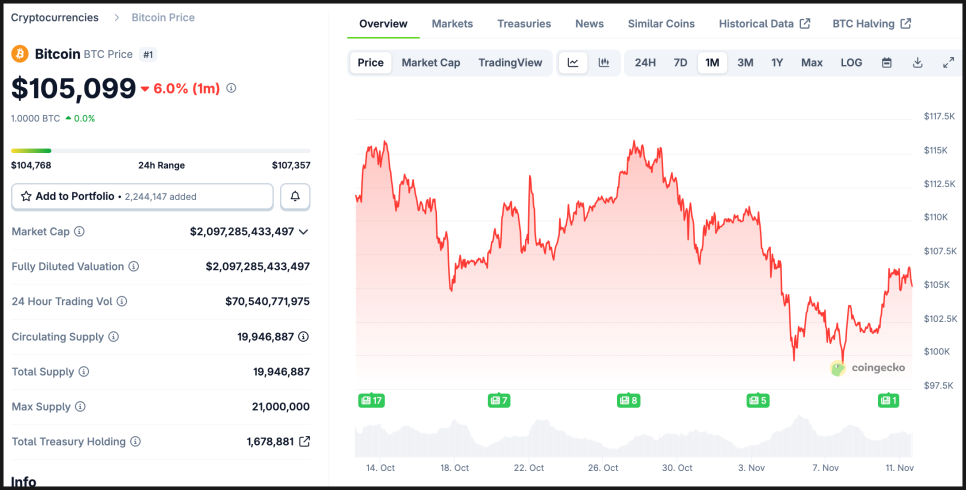This screenshot has height=490, width=966.
Task: Download the chart data
Action: tap(917, 63)
